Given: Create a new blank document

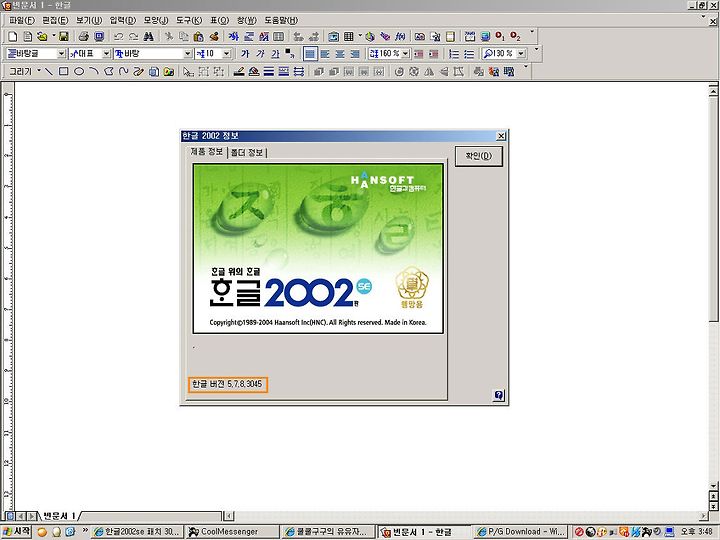Looking at the screenshot, I should [13, 36].
